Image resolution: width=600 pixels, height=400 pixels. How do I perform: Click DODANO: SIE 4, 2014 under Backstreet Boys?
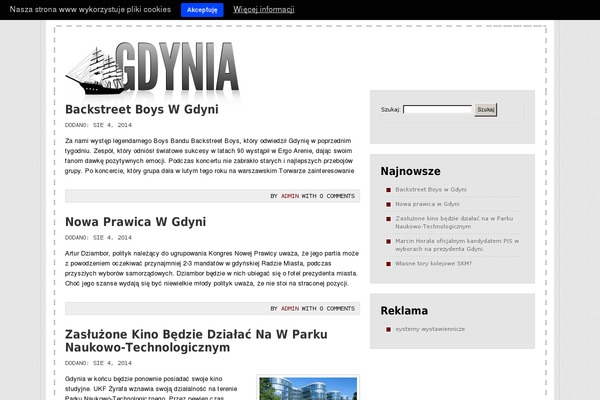[98, 125]
